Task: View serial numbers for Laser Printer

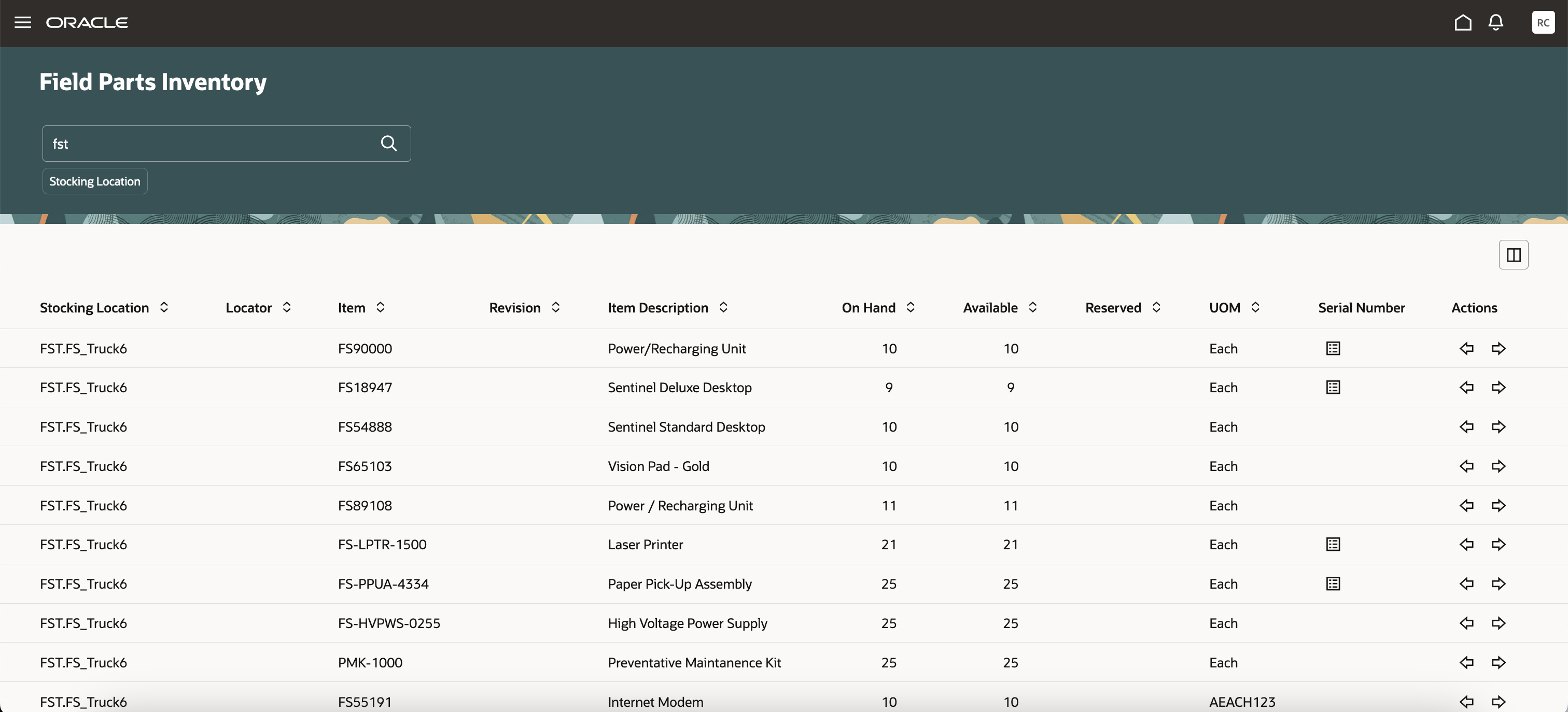Action: pos(1333,545)
